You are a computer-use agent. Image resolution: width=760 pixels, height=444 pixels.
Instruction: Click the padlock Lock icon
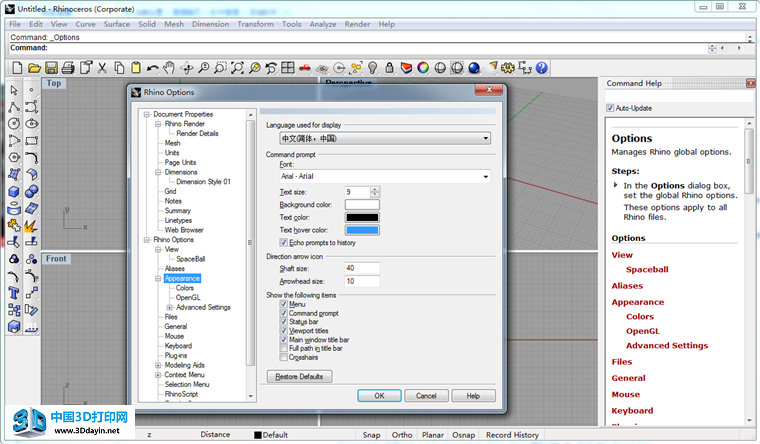(389, 68)
